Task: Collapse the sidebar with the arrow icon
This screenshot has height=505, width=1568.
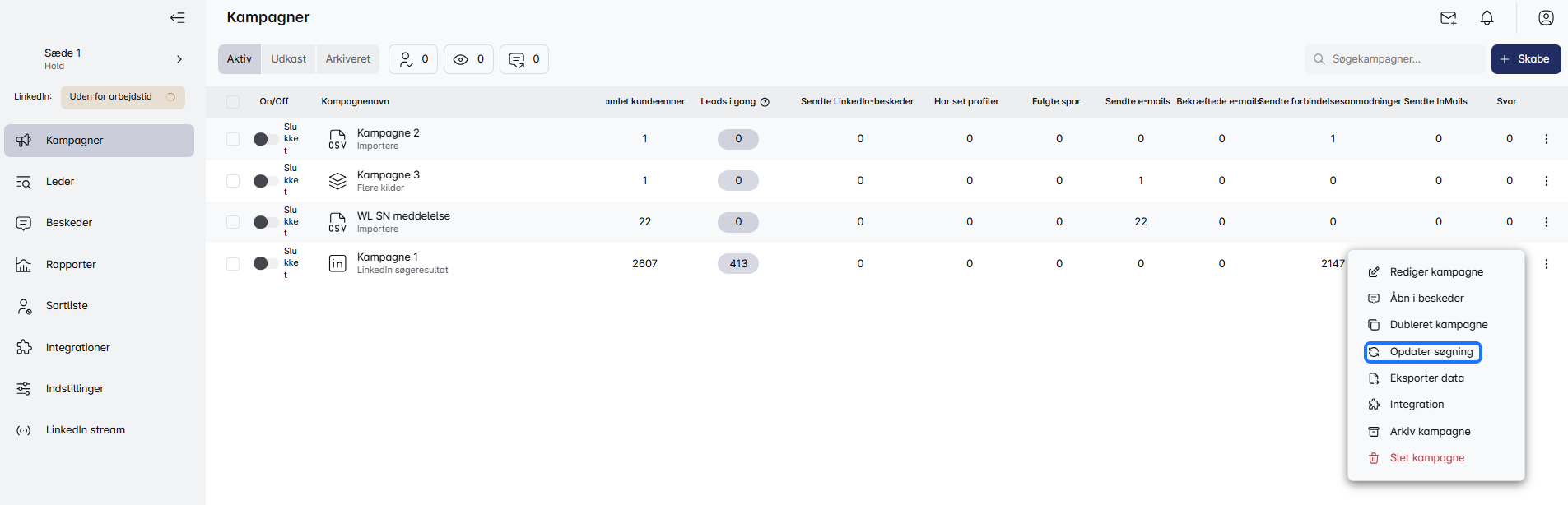Action: tap(177, 18)
